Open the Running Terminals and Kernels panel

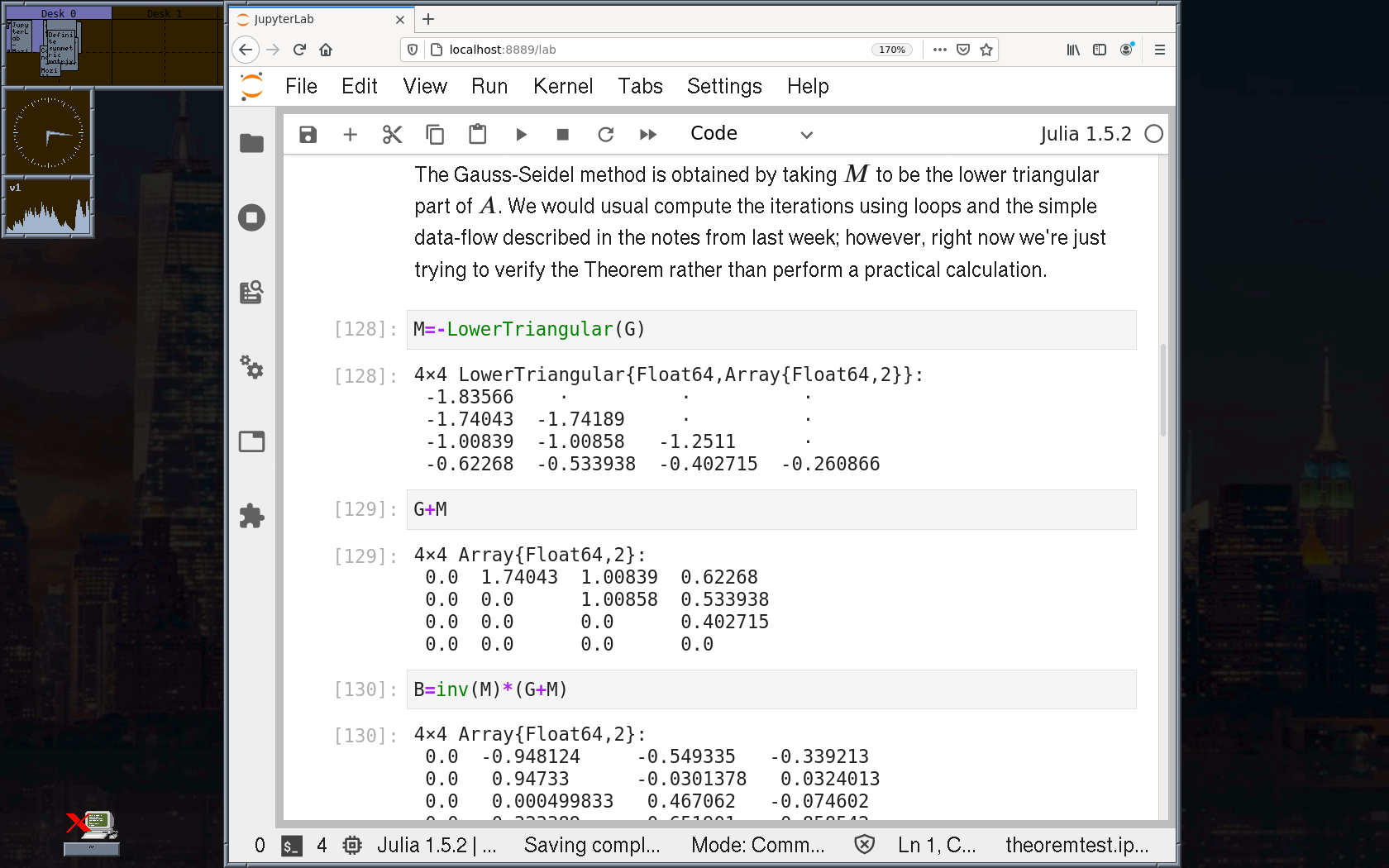click(x=251, y=217)
